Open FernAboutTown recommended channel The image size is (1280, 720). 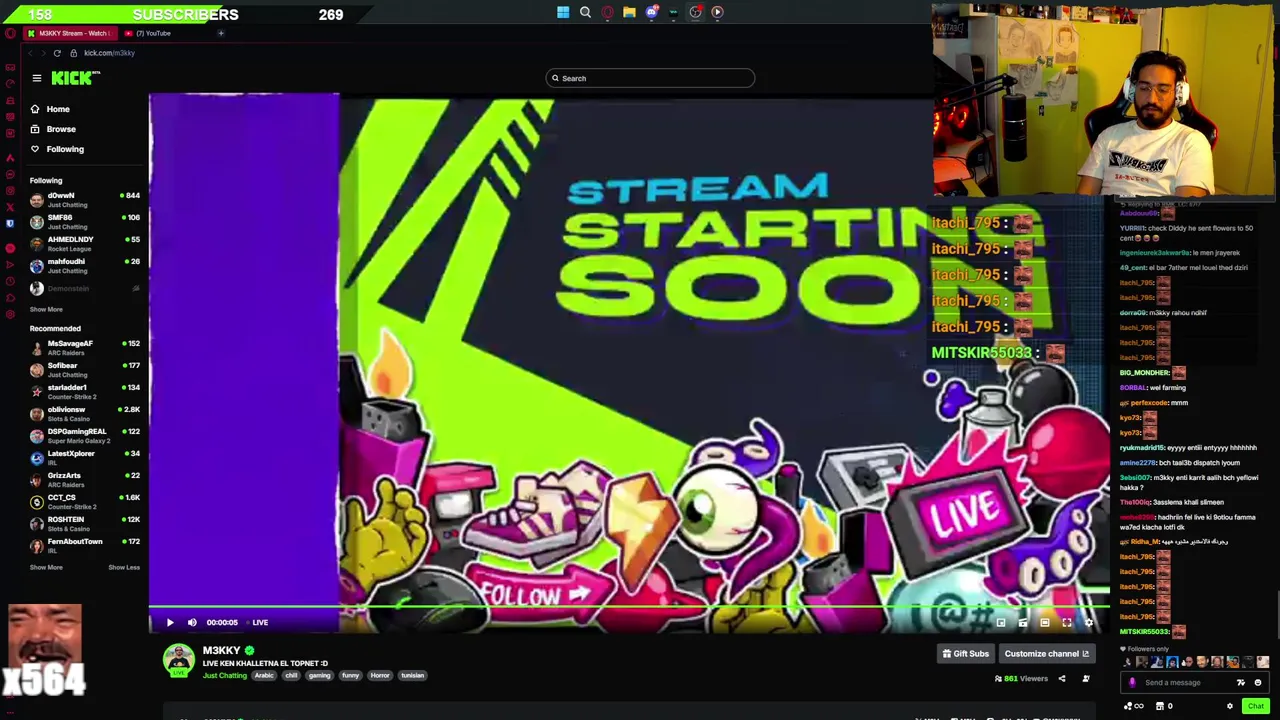coord(85,546)
